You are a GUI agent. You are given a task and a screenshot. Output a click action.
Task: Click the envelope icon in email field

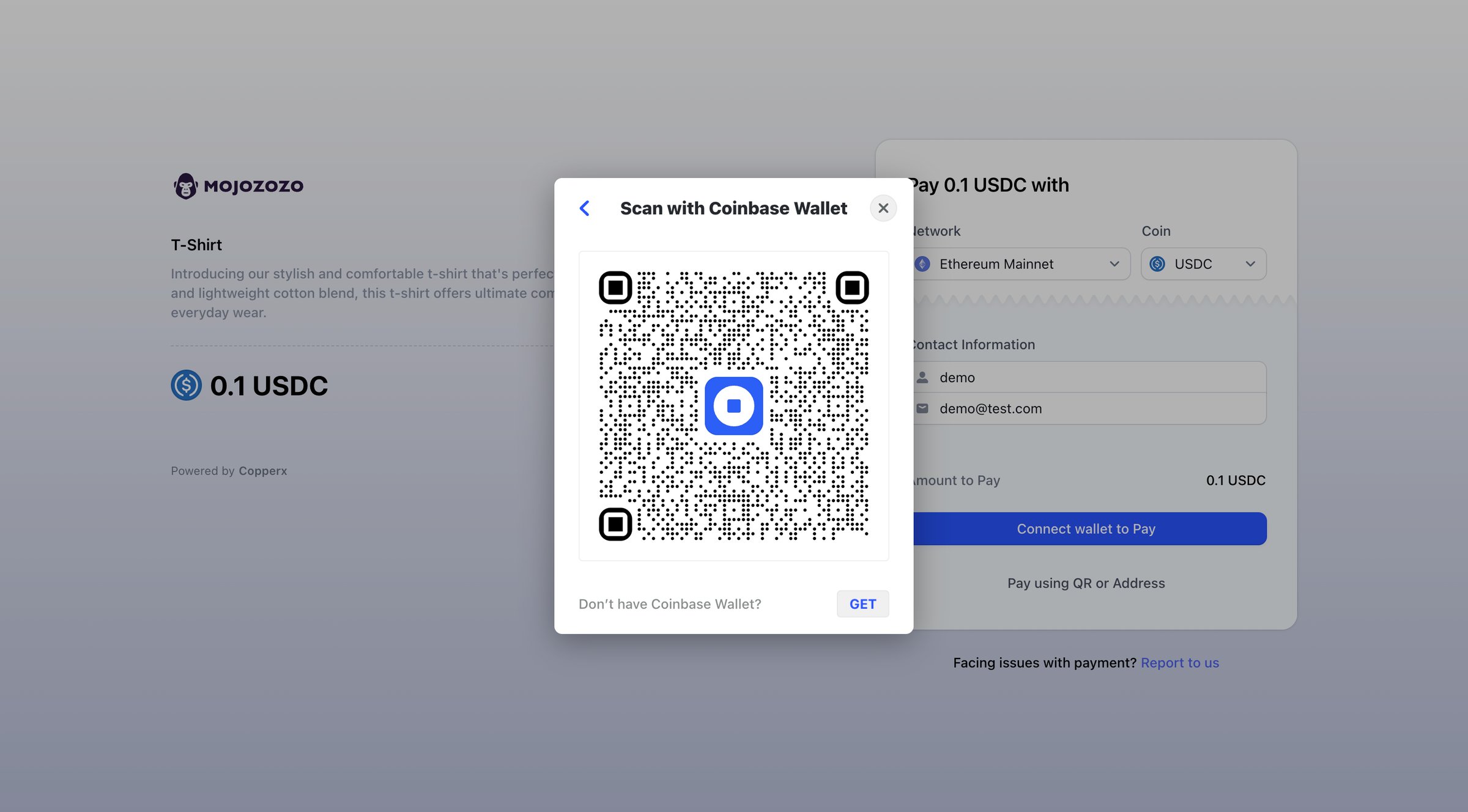(922, 408)
